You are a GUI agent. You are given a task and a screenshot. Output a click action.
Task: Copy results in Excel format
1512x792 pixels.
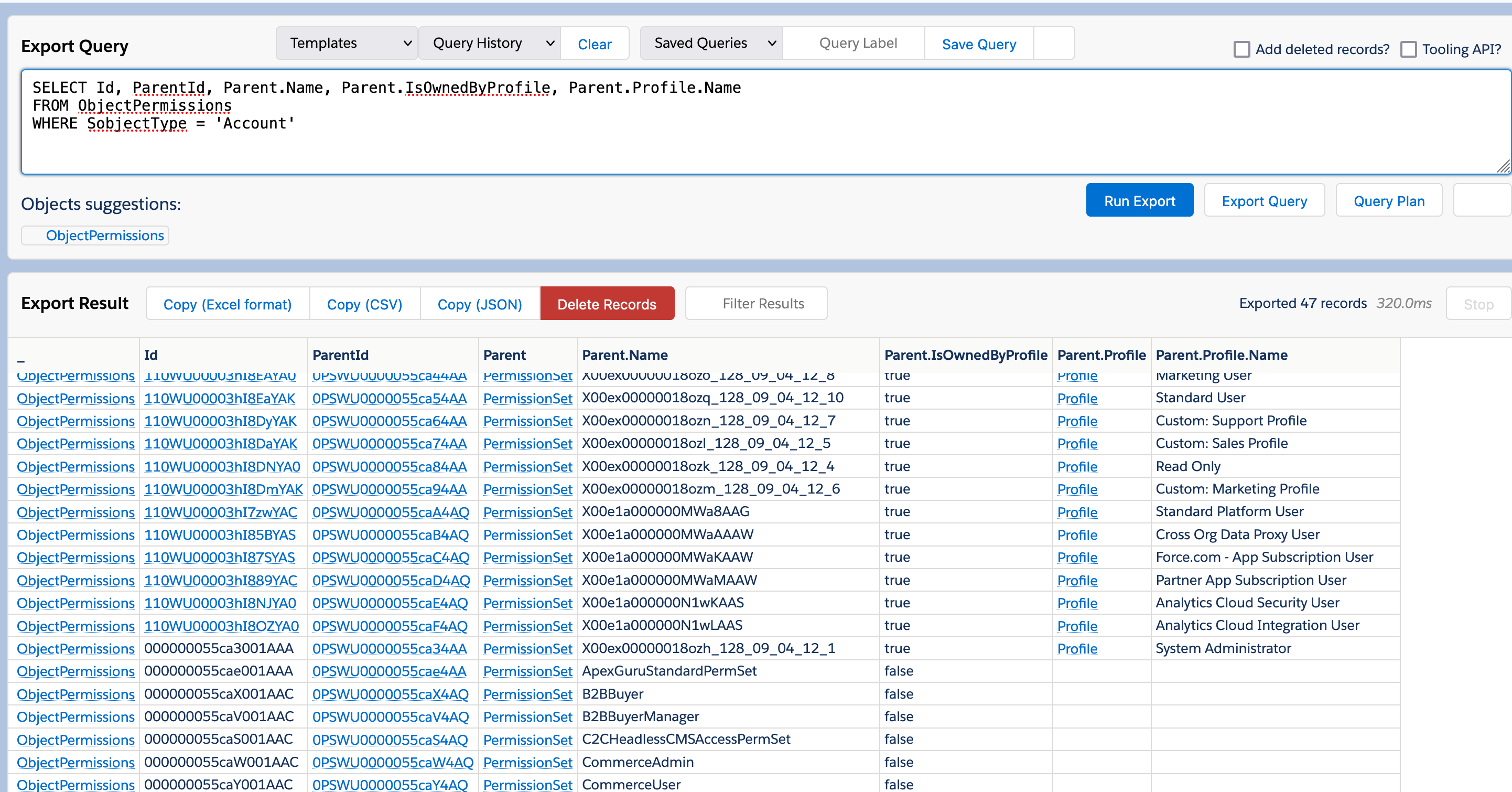pyautogui.click(x=227, y=304)
